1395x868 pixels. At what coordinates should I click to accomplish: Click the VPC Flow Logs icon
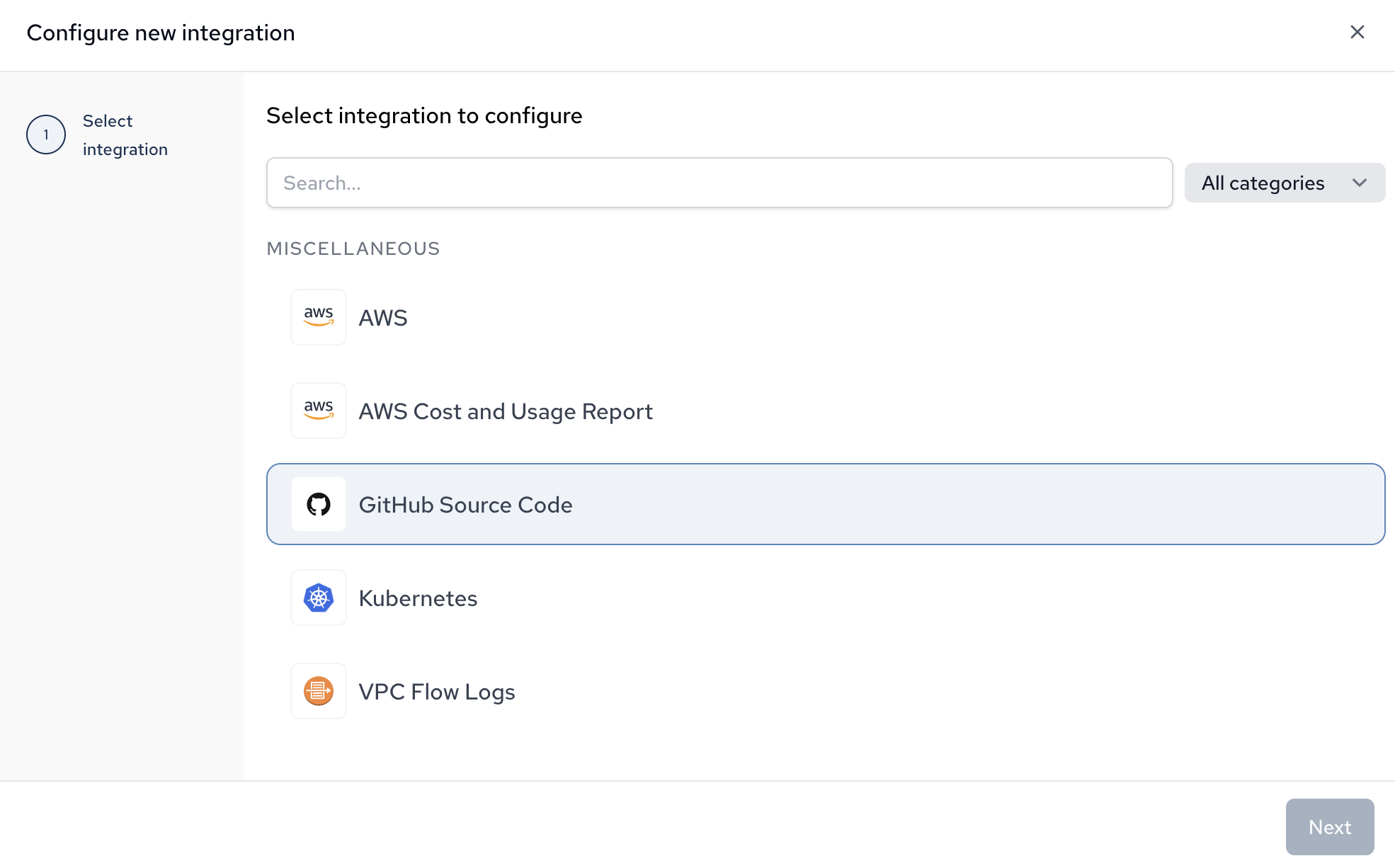click(319, 691)
